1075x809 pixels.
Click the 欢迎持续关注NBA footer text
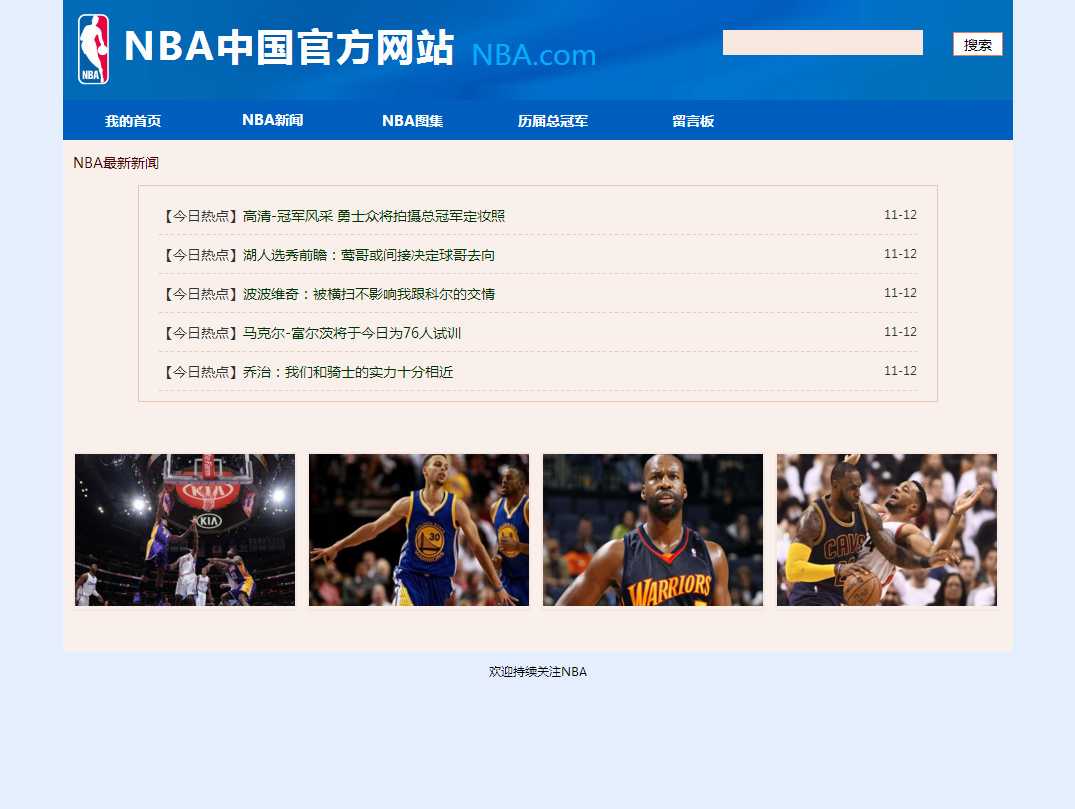[538, 672]
